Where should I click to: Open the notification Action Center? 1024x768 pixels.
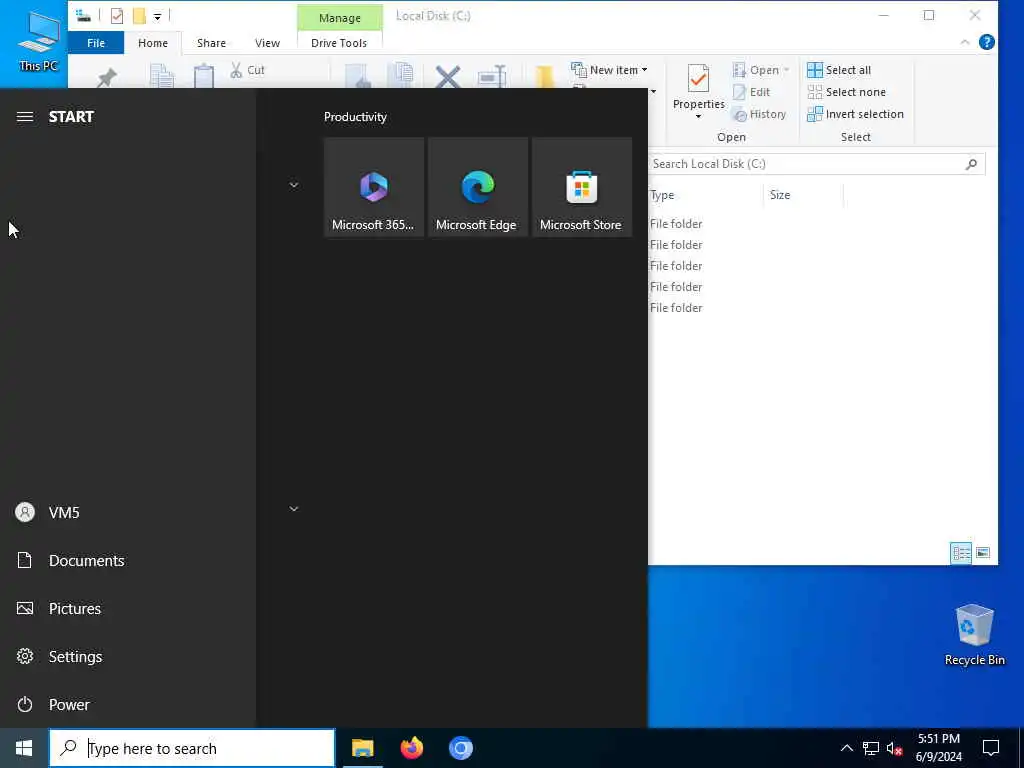[x=991, y=748]
